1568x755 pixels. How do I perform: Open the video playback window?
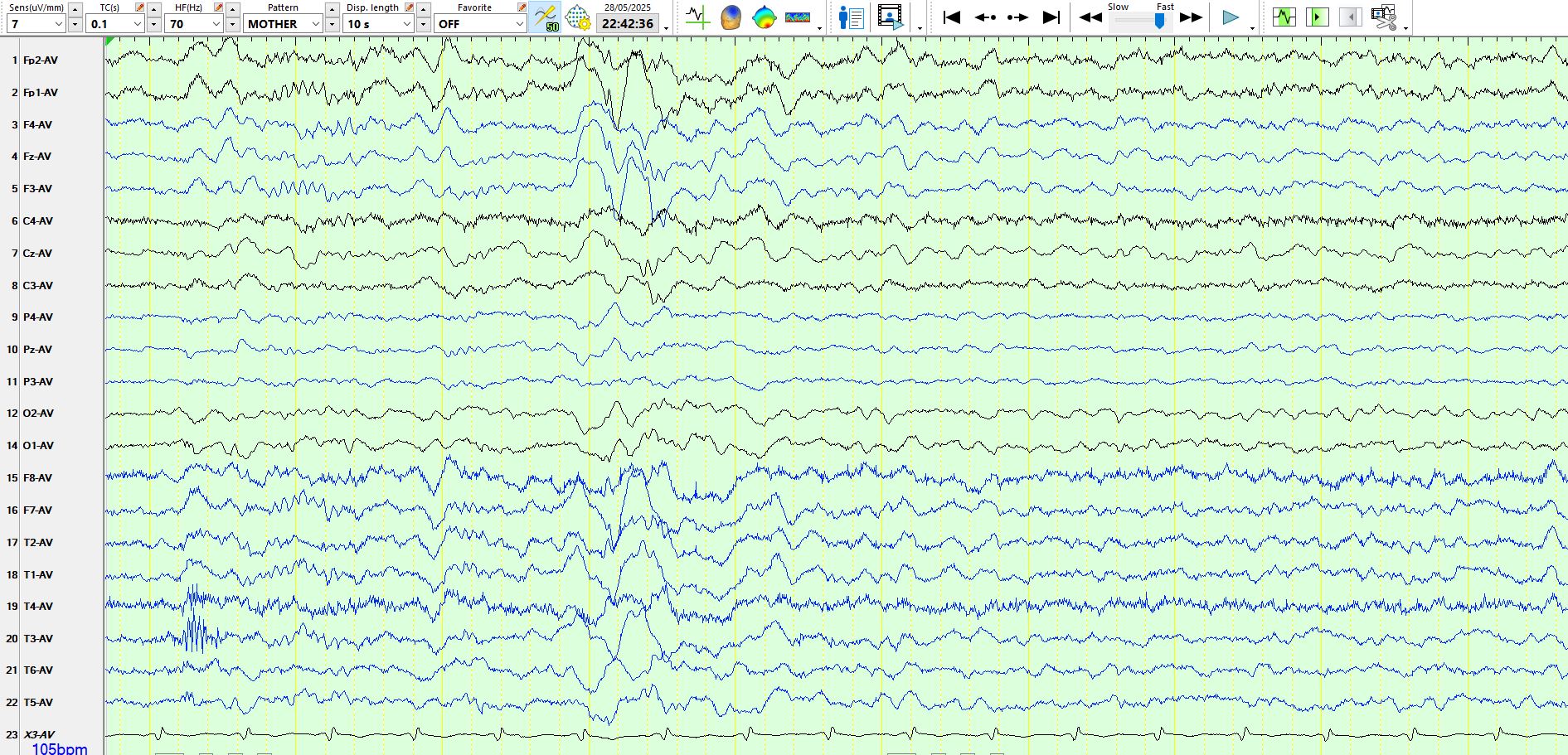pyautogui.click(x=891, y=17)
